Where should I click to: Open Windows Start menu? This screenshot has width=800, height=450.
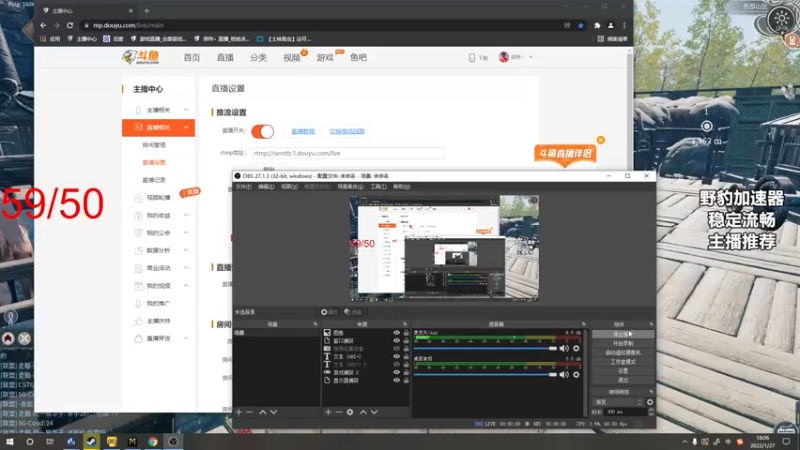(x=9, y=441)
